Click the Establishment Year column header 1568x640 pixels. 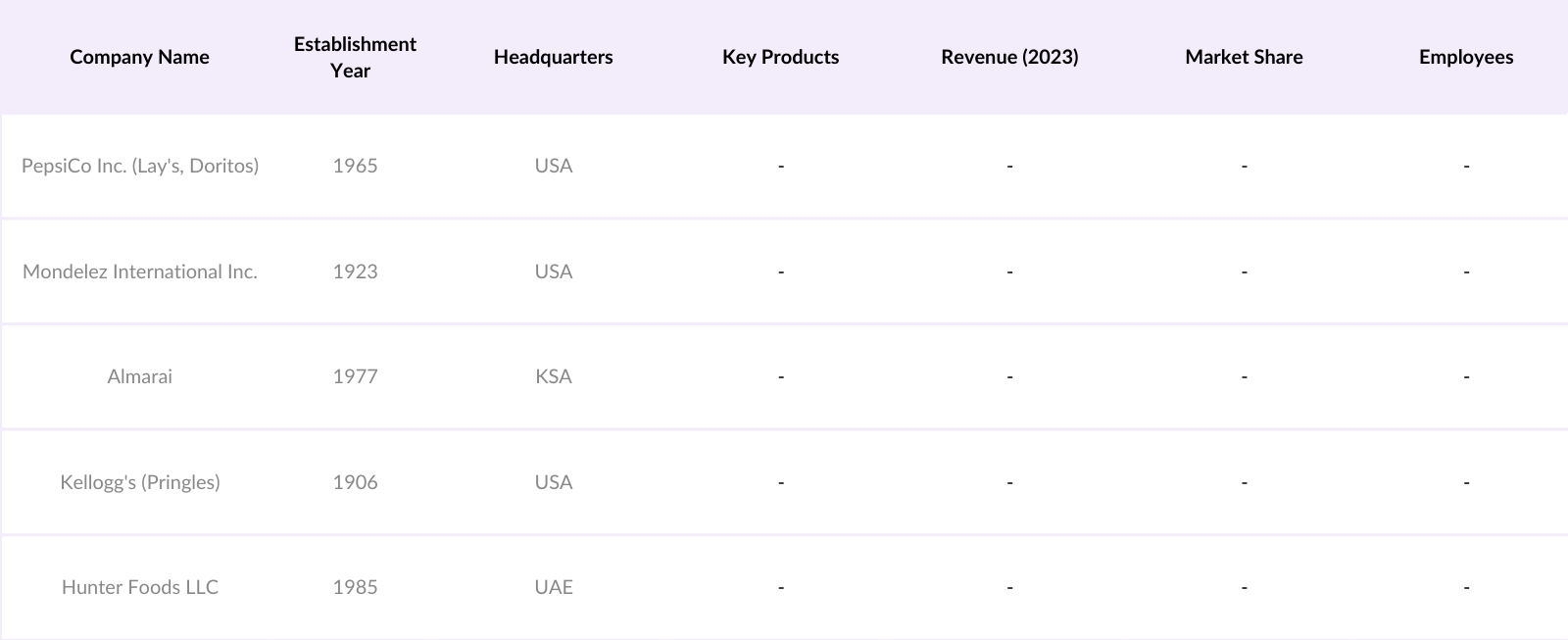(x=355, y=57)
